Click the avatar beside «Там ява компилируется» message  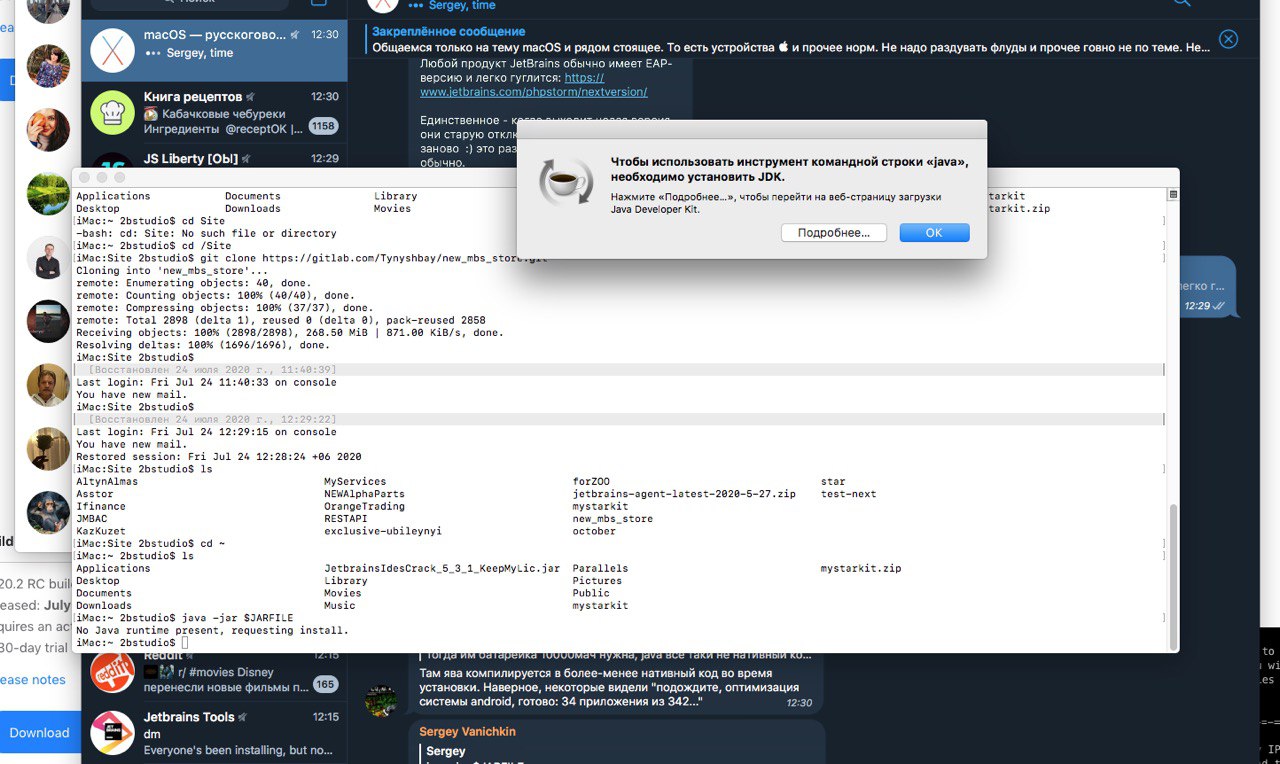[380, 699]
